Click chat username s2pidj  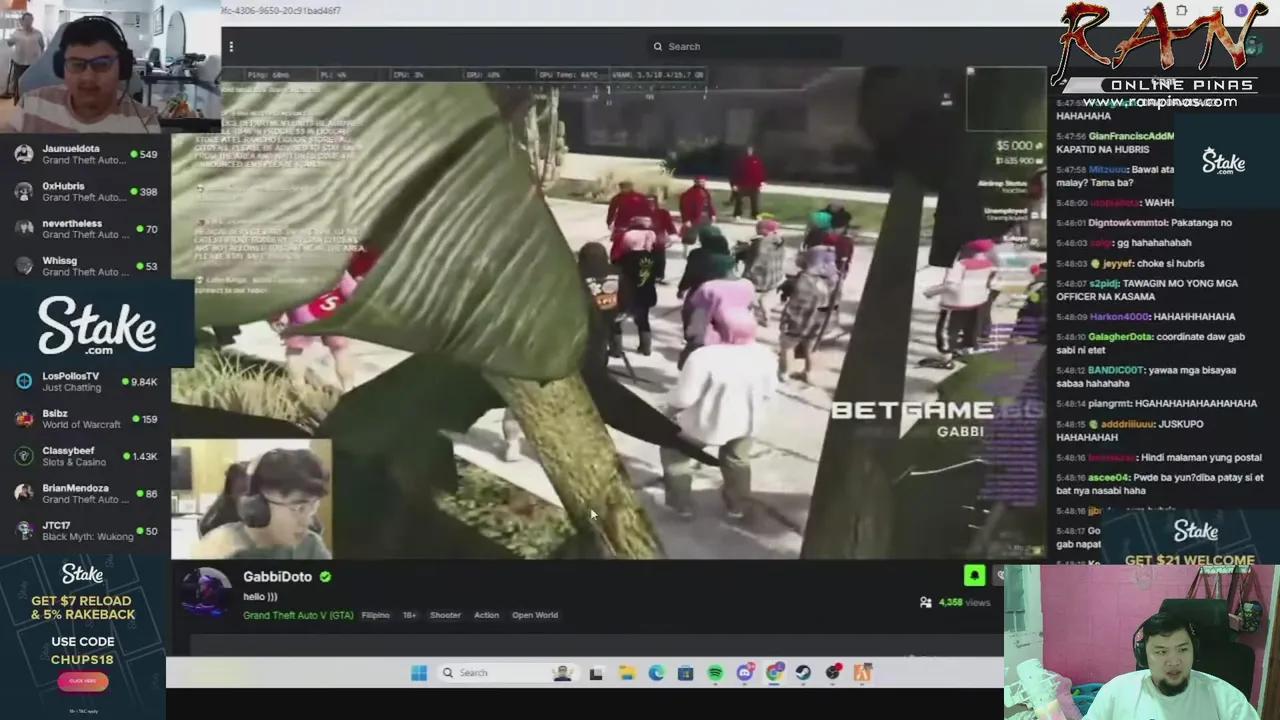coord(1104,284)
